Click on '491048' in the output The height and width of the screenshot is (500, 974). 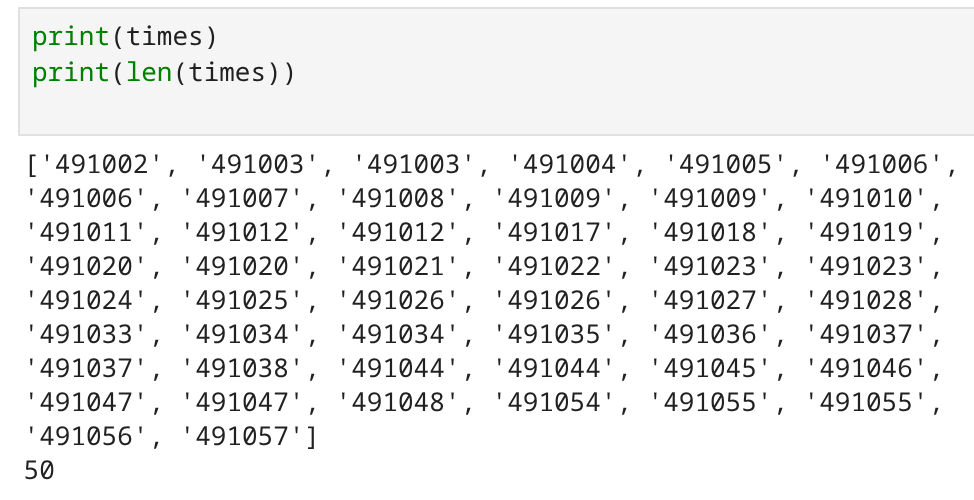coord(400,402)
